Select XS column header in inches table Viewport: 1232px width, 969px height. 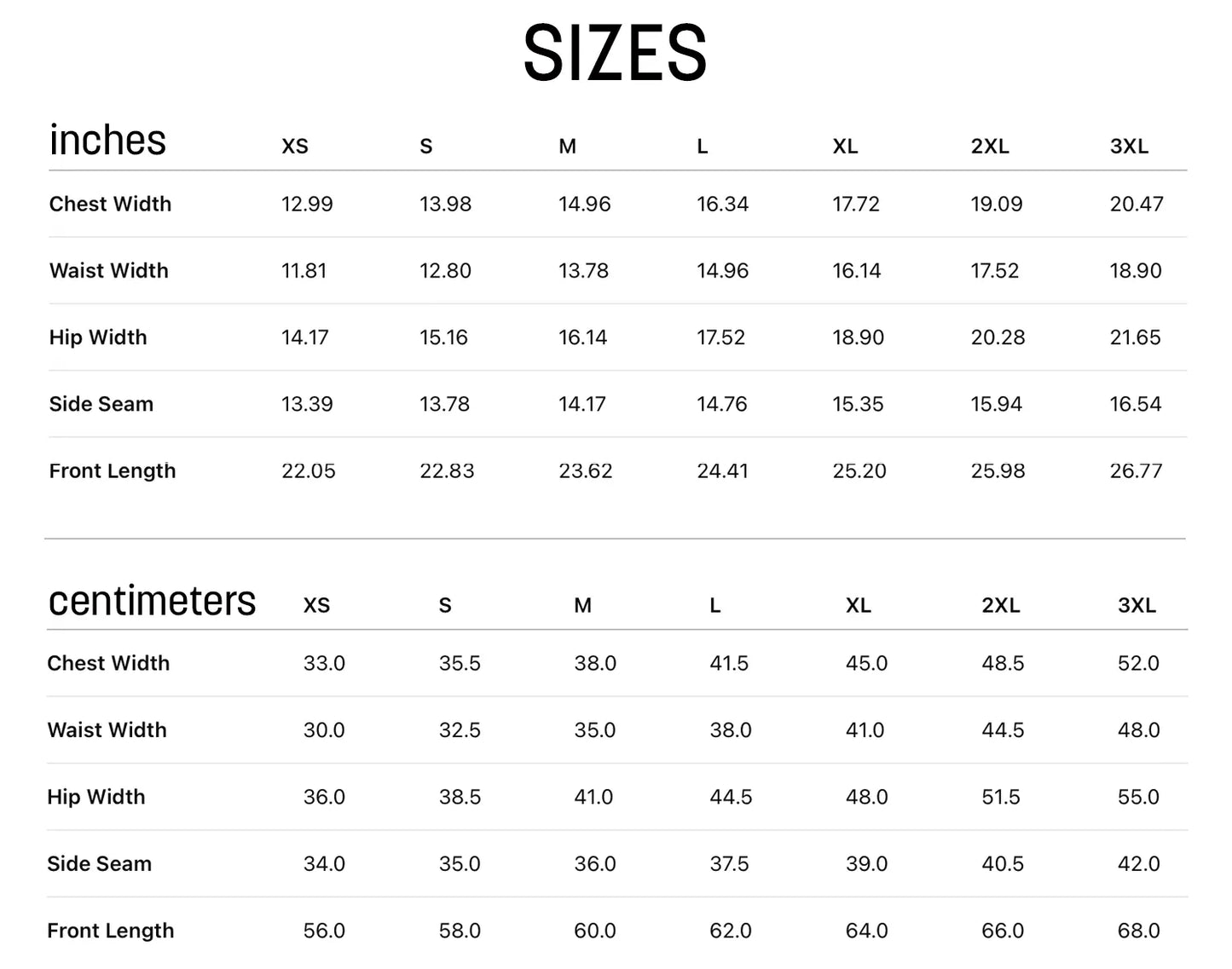click(x=295, y=147)
